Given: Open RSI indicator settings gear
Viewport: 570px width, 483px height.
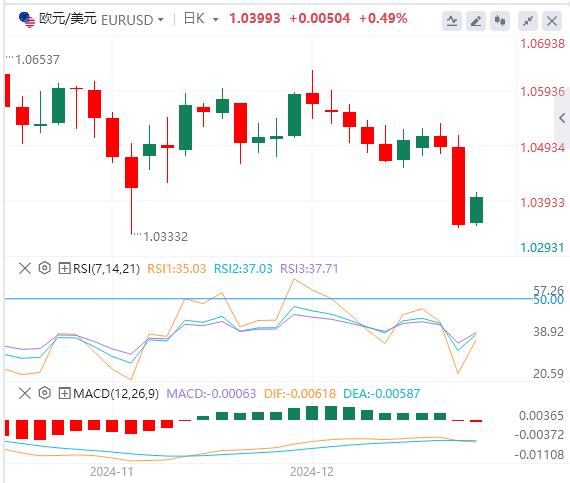Looking at the screenshot, I should [45, 268].
